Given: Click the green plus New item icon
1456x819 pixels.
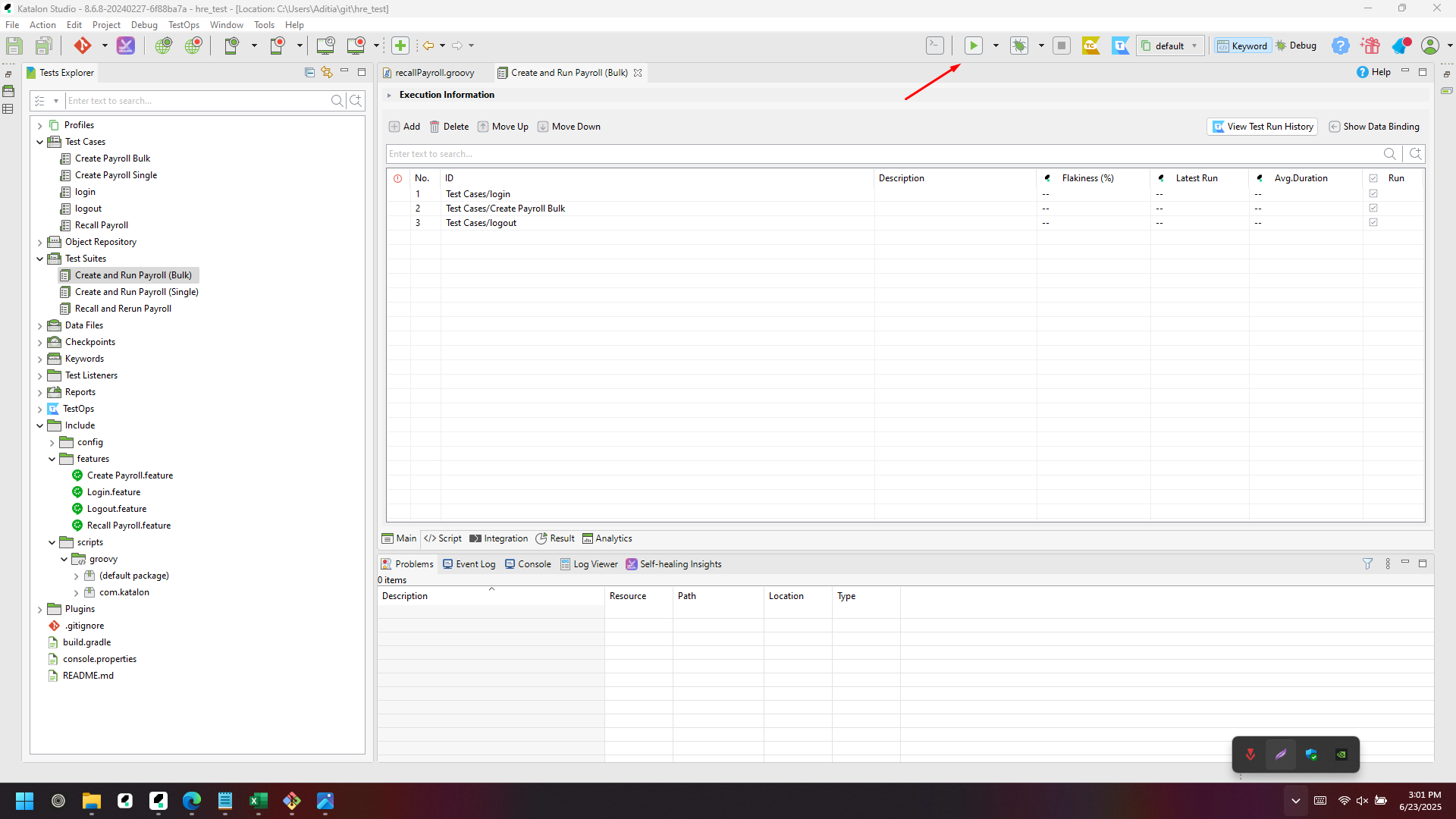Looking at the screenshot, I should tap(400, 45).
